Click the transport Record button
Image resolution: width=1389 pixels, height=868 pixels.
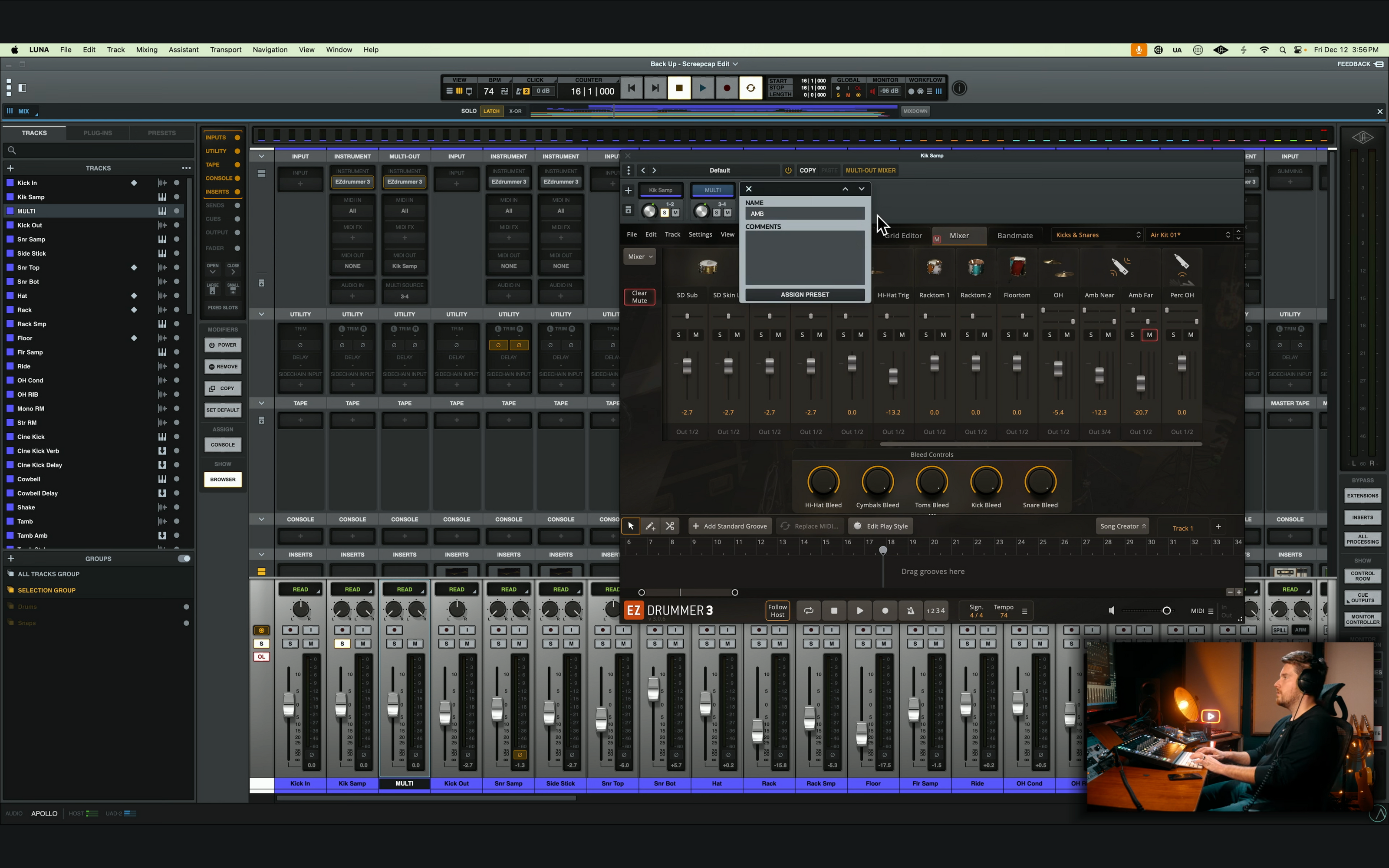click(x=727, y=89)
